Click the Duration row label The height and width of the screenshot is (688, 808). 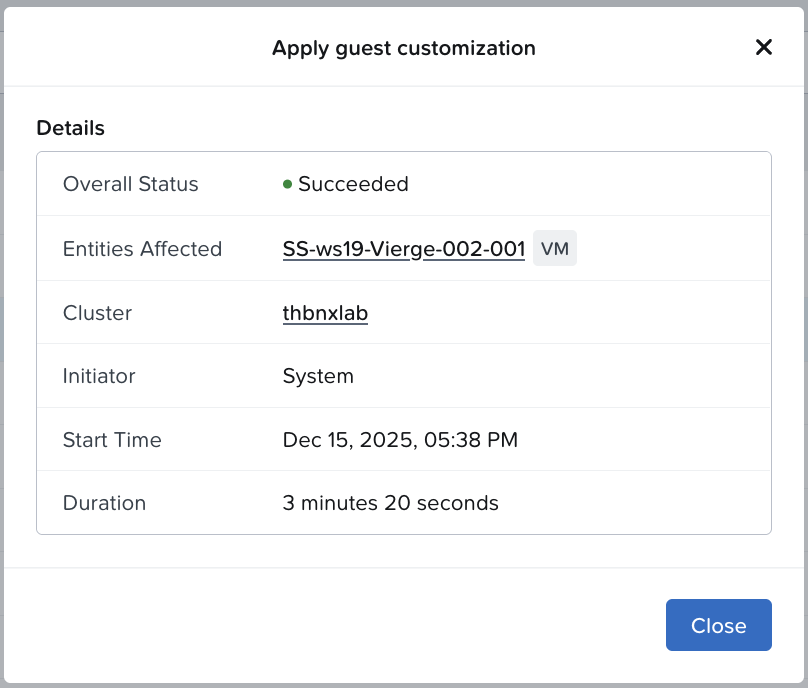(104, 503)
